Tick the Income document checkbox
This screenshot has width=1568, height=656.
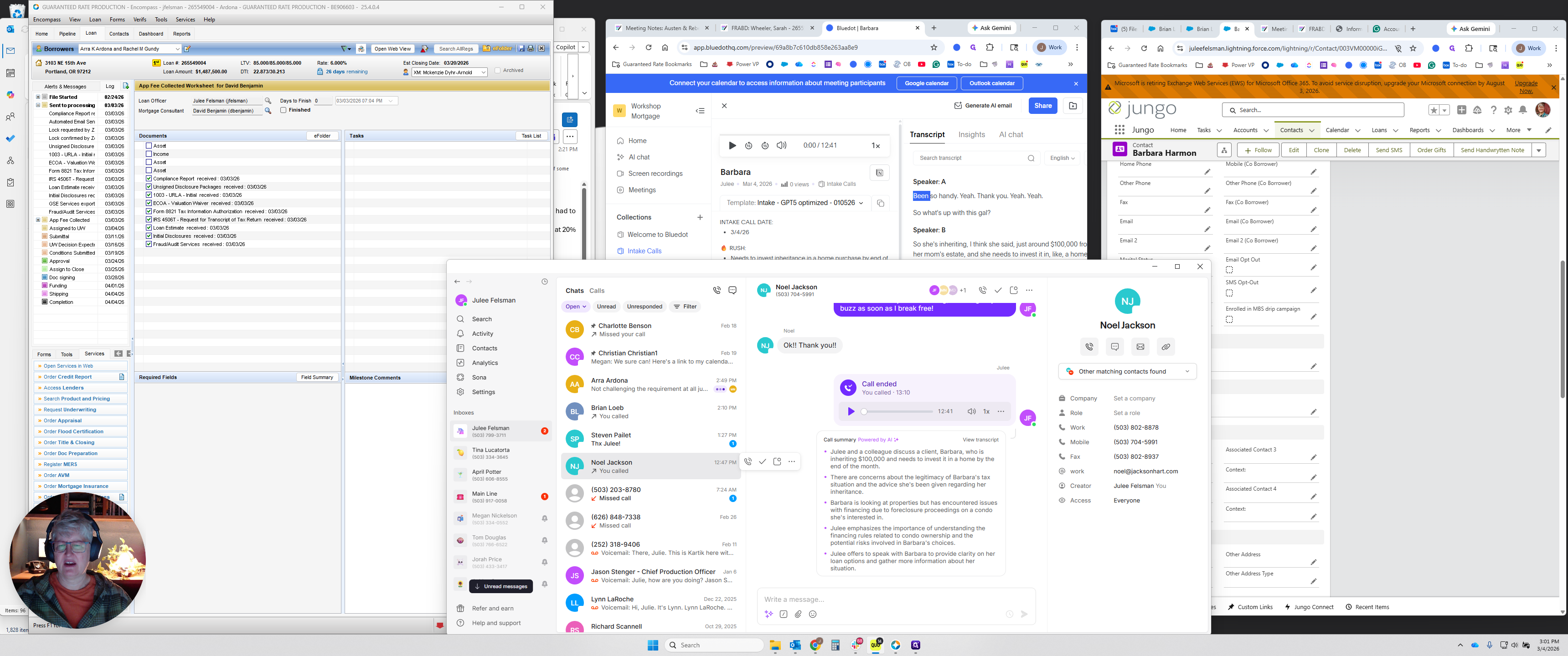pos(149,154)
